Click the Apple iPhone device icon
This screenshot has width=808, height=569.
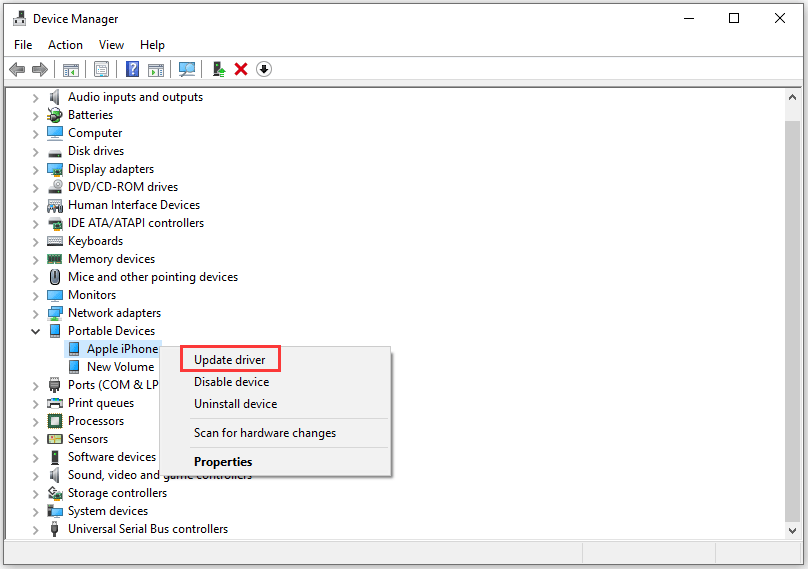[74, 349]
